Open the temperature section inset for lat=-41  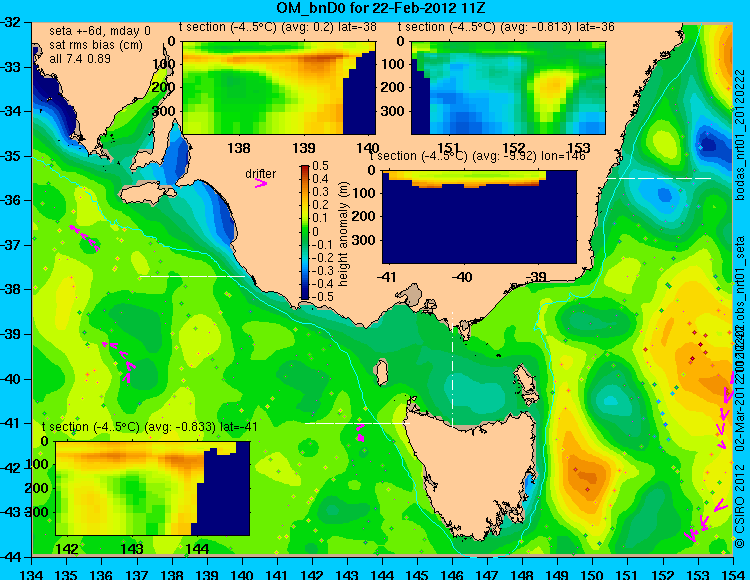click(x=153, y=488)
